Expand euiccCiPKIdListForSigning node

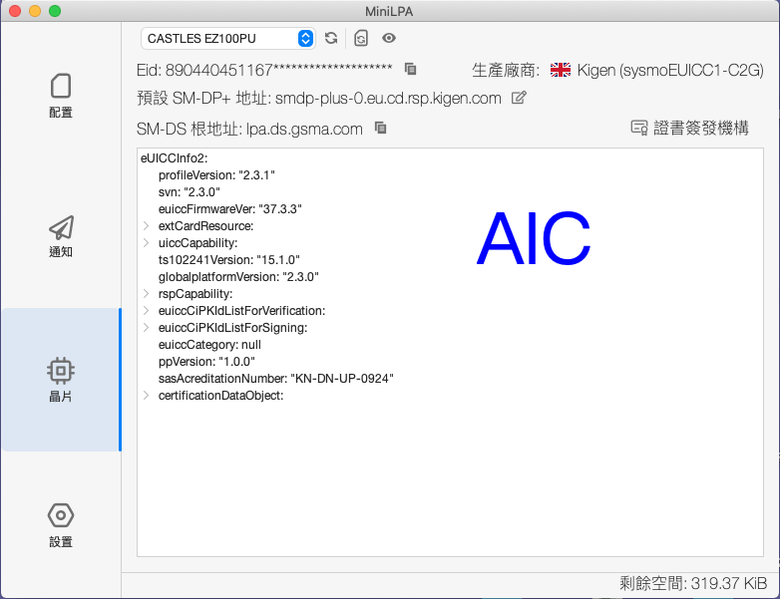click(146, 327)
